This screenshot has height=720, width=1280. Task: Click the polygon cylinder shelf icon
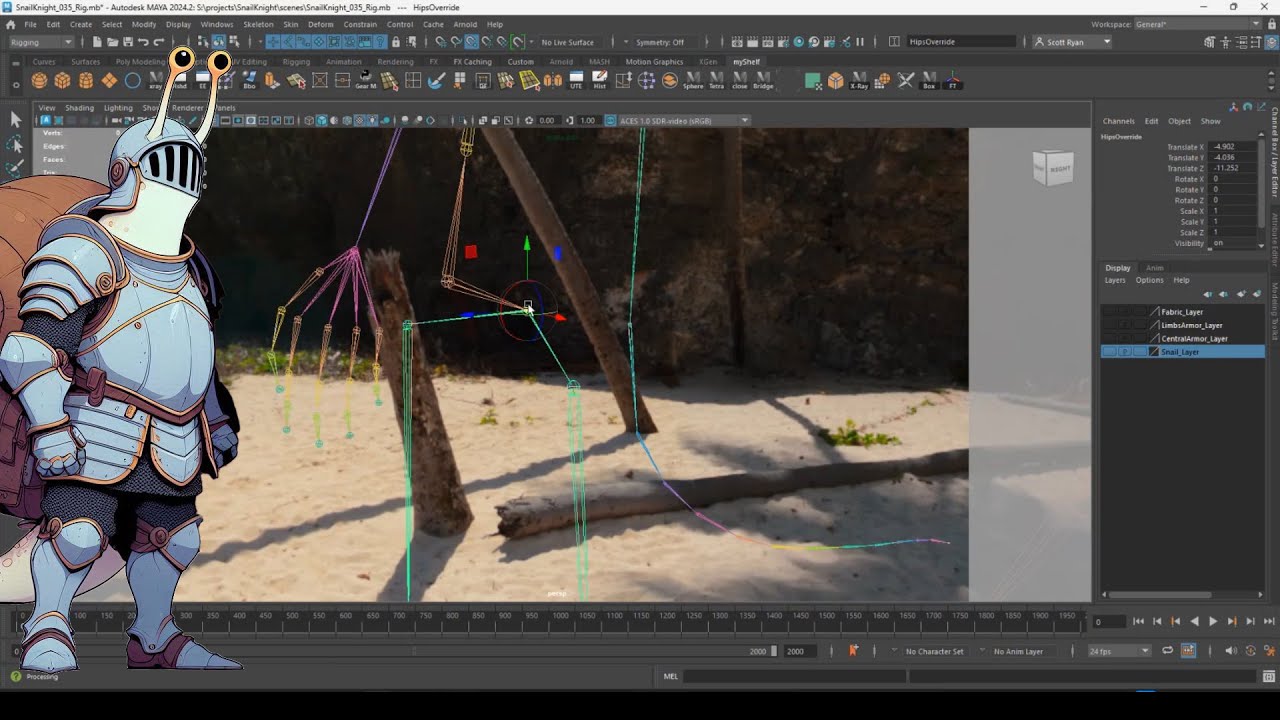[x=86, y=81]
